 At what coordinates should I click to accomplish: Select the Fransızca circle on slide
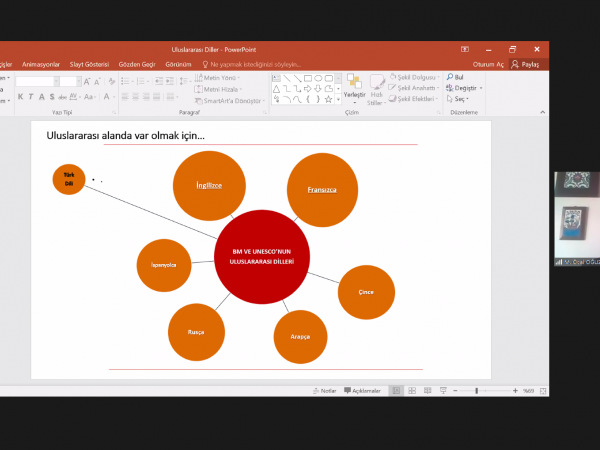pos(322,190)
